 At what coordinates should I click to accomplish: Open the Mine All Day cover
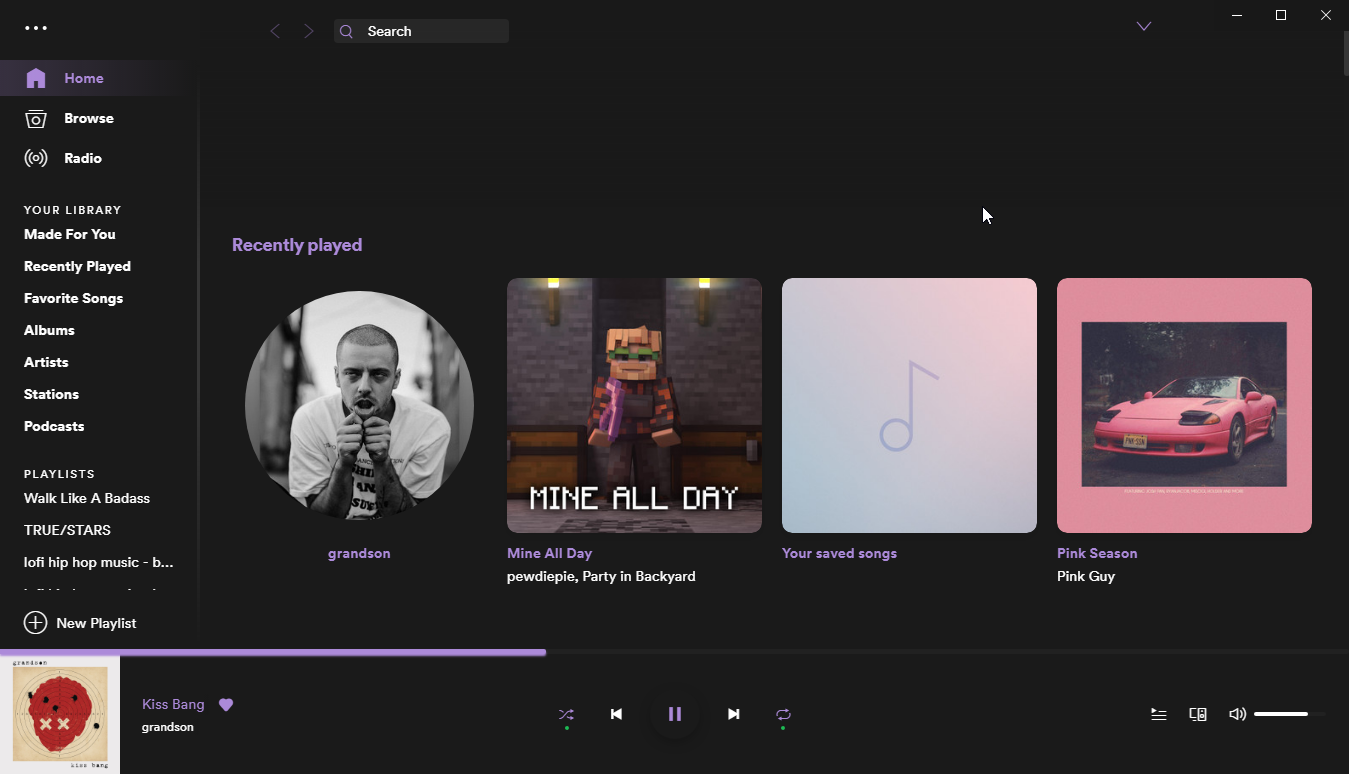click(x=634, y=405)
